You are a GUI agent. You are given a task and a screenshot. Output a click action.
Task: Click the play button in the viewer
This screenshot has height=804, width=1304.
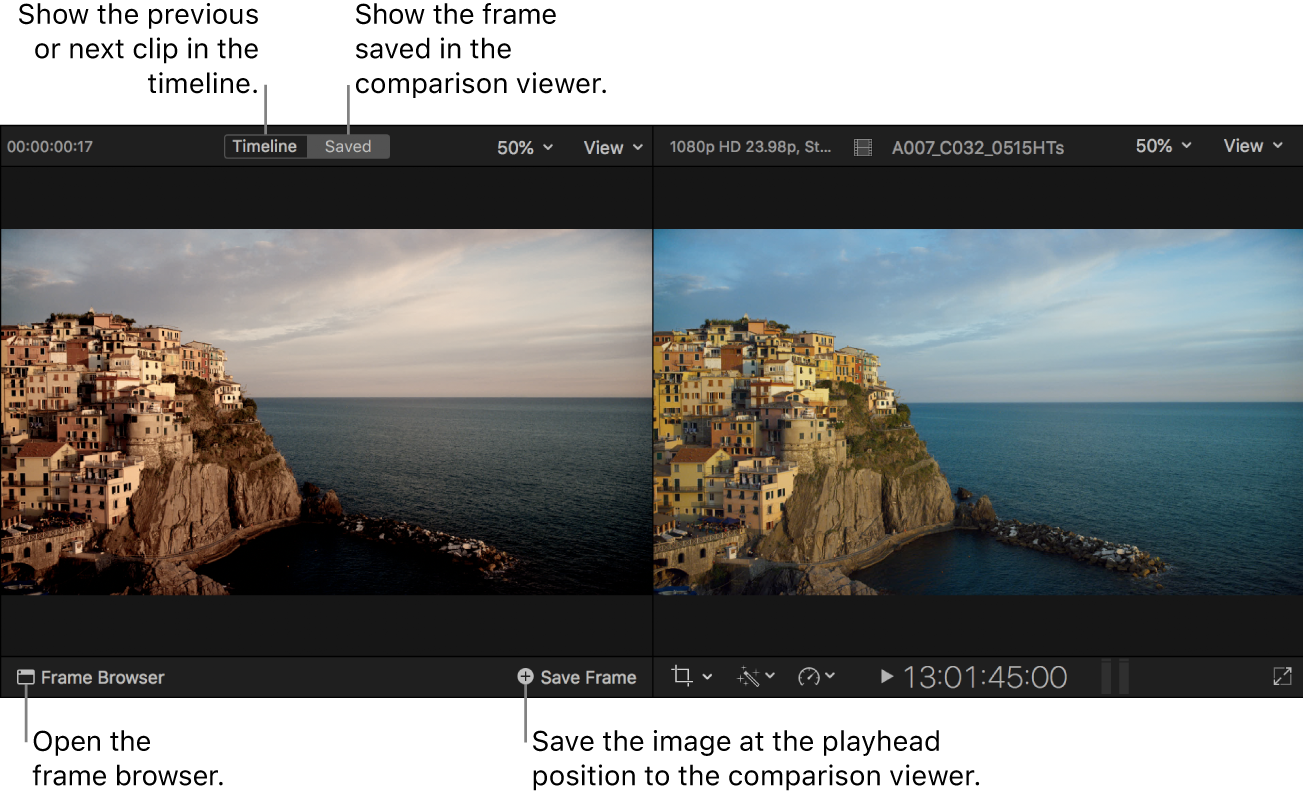[x=886, y=676]
